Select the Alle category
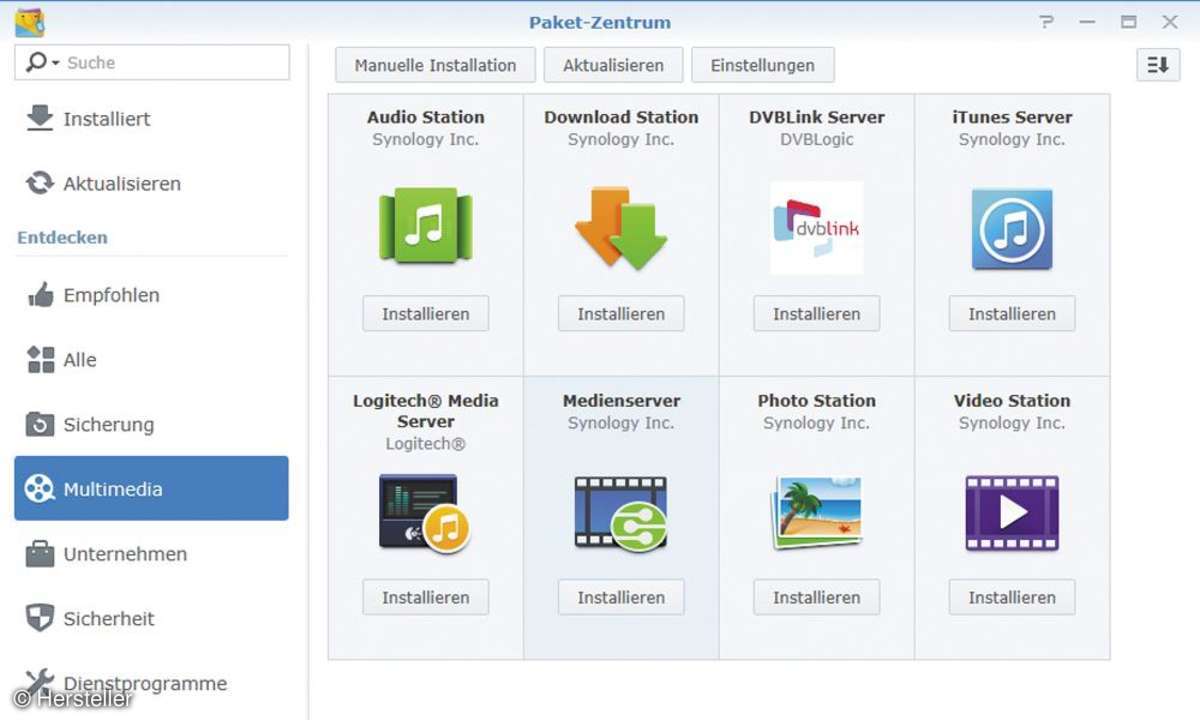This screenshot has height=720, width=1200. (x=151, y=360)
